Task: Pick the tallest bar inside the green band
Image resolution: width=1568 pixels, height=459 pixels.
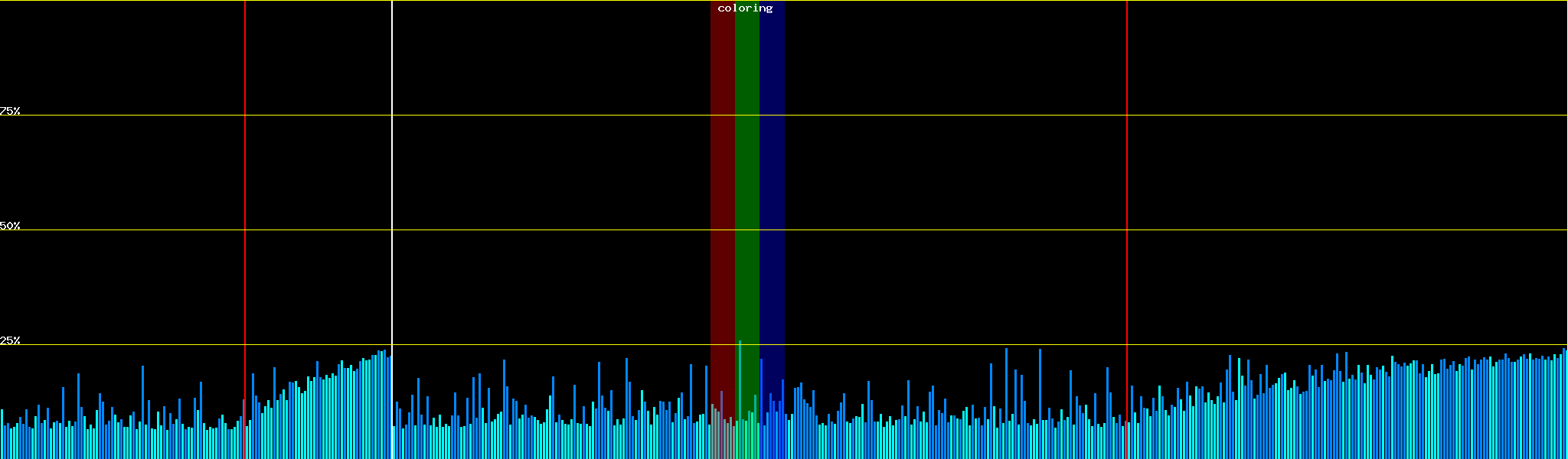Action: 740,398
